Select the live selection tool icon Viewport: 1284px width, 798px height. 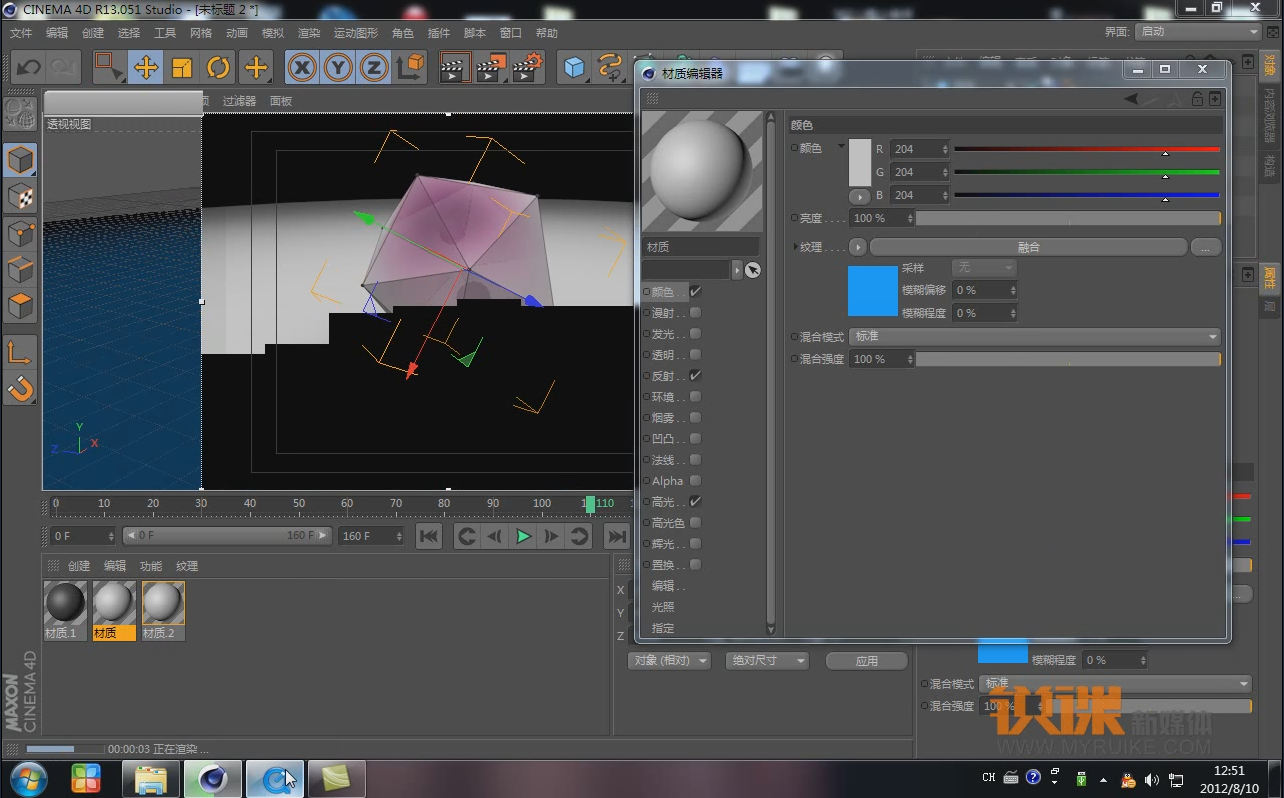(x=108, y=67)
